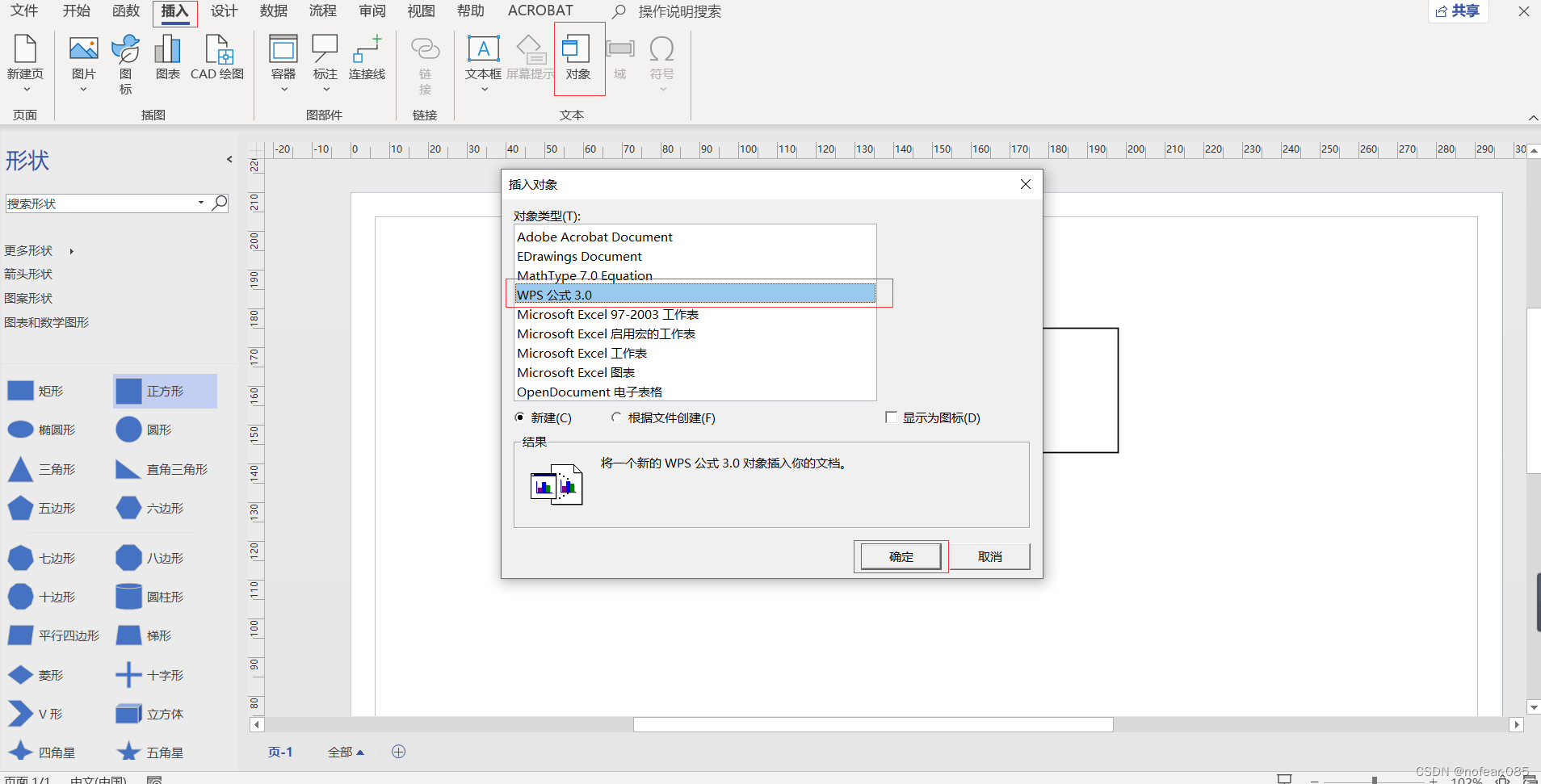The image size is (1541, 784).
Task: Click the 对象 object insert icon
Action: [x=577, y=48]
